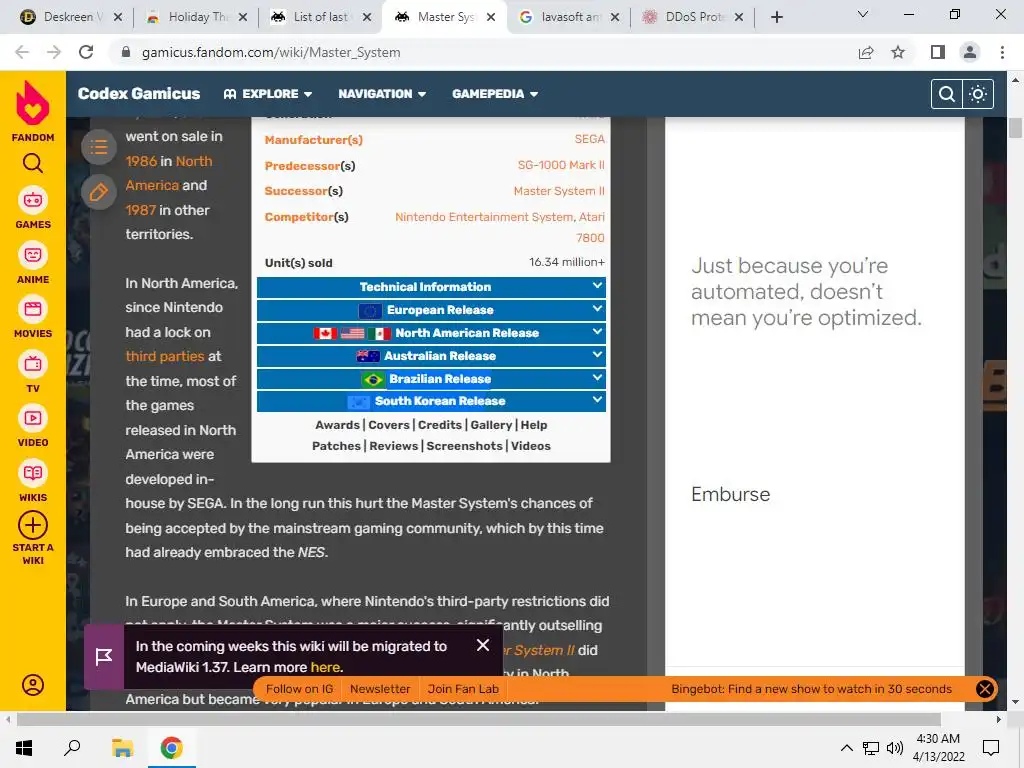
Task: Open the EXPLORE dropdown menu
Action: tap(268, 94)
